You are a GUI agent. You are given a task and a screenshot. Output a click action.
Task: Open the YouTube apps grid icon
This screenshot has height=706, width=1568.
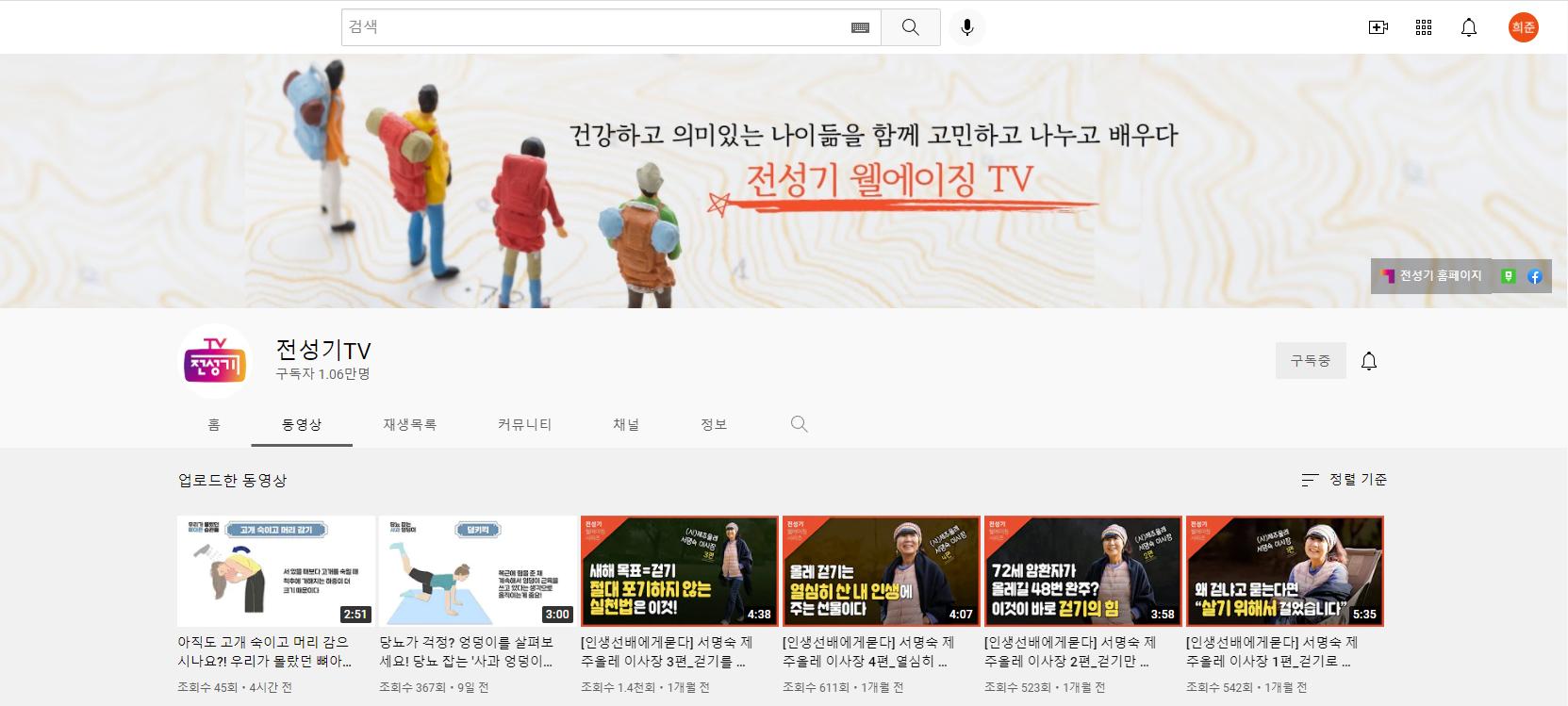point(1424,27)
